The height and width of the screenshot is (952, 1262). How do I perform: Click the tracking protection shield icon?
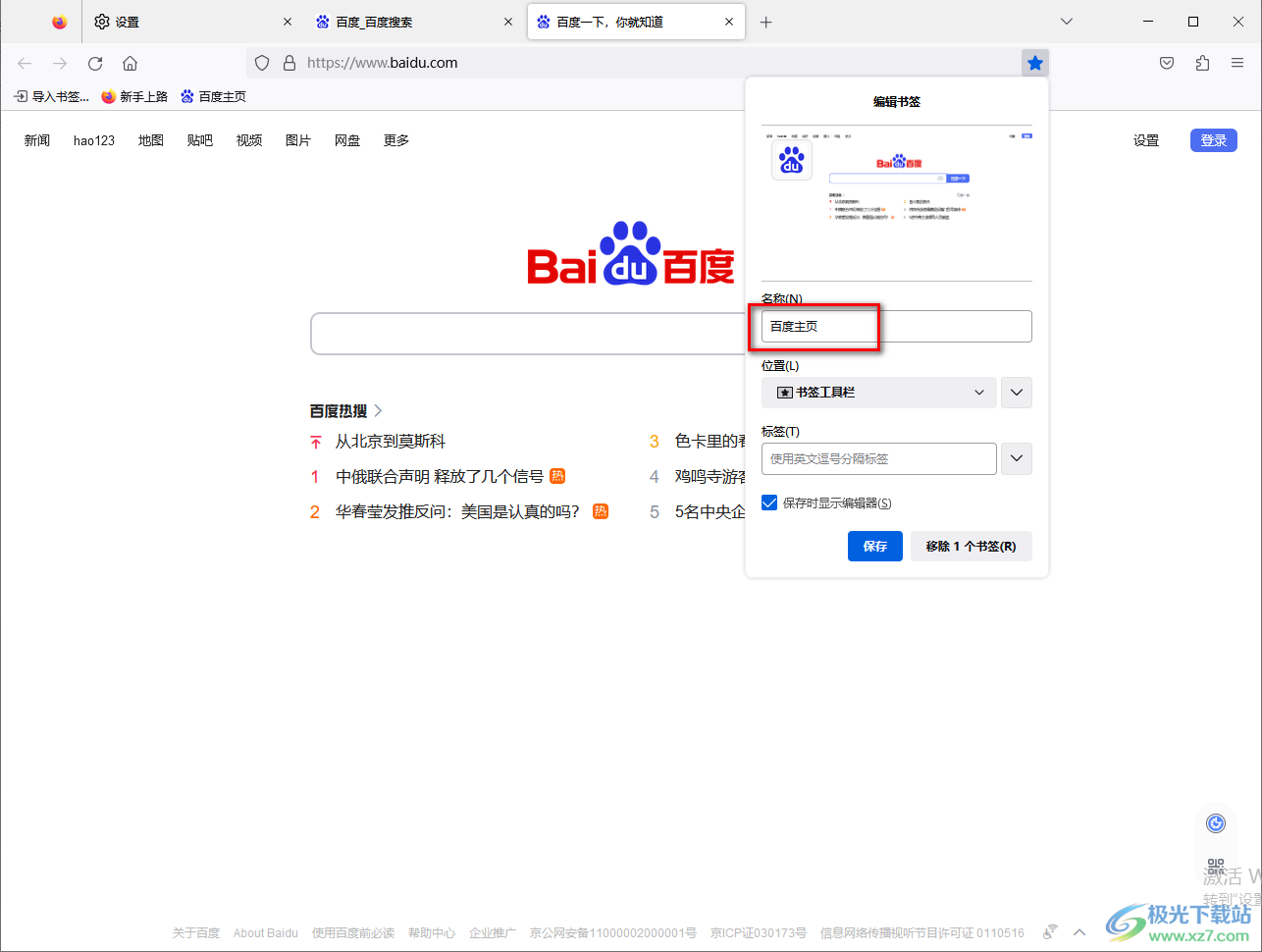point(262,63)
